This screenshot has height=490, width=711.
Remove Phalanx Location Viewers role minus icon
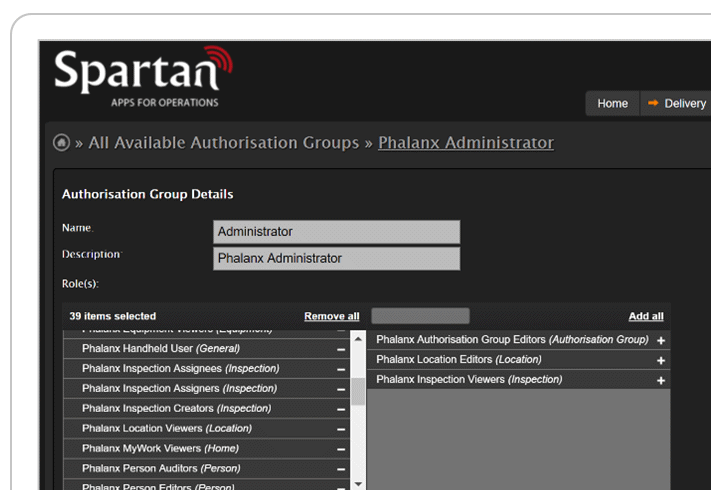341,429
